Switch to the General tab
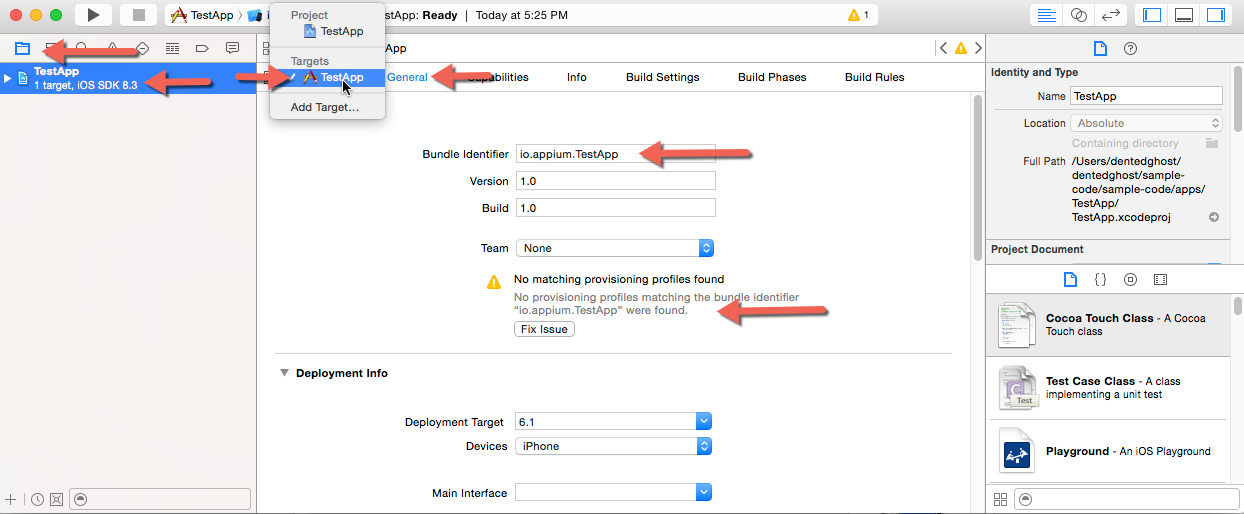 pos(407,77)
